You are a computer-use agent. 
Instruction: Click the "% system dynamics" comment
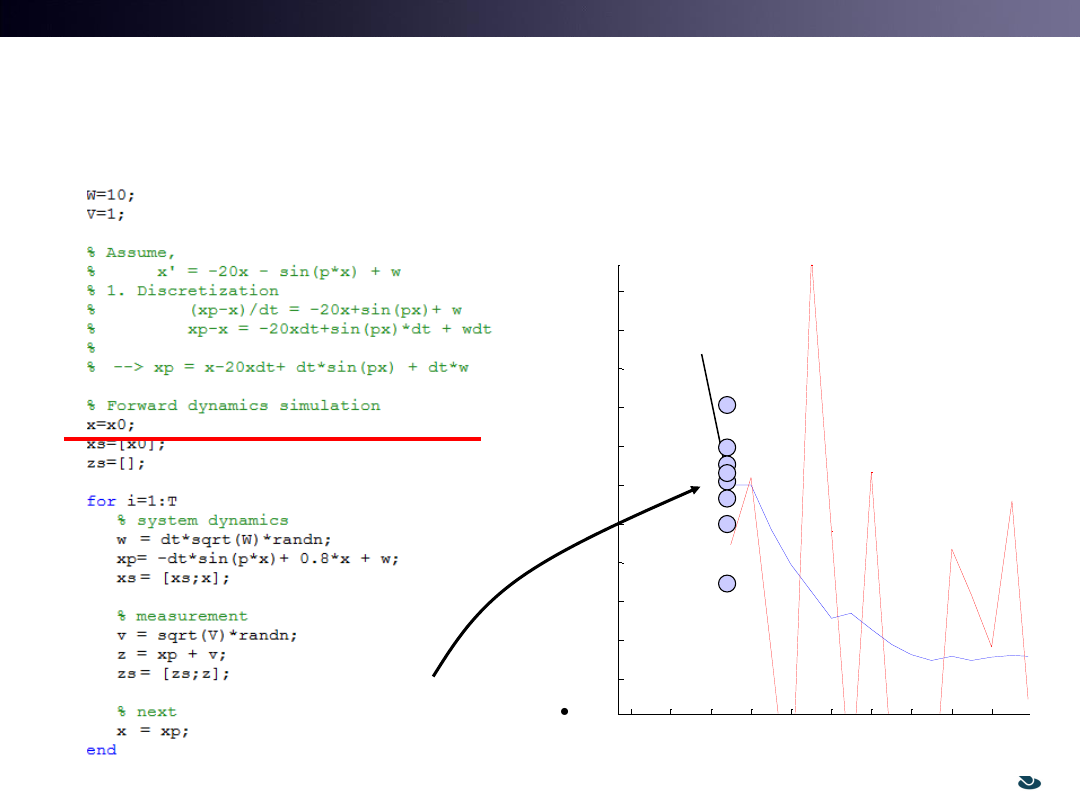[x=202, y=520]
